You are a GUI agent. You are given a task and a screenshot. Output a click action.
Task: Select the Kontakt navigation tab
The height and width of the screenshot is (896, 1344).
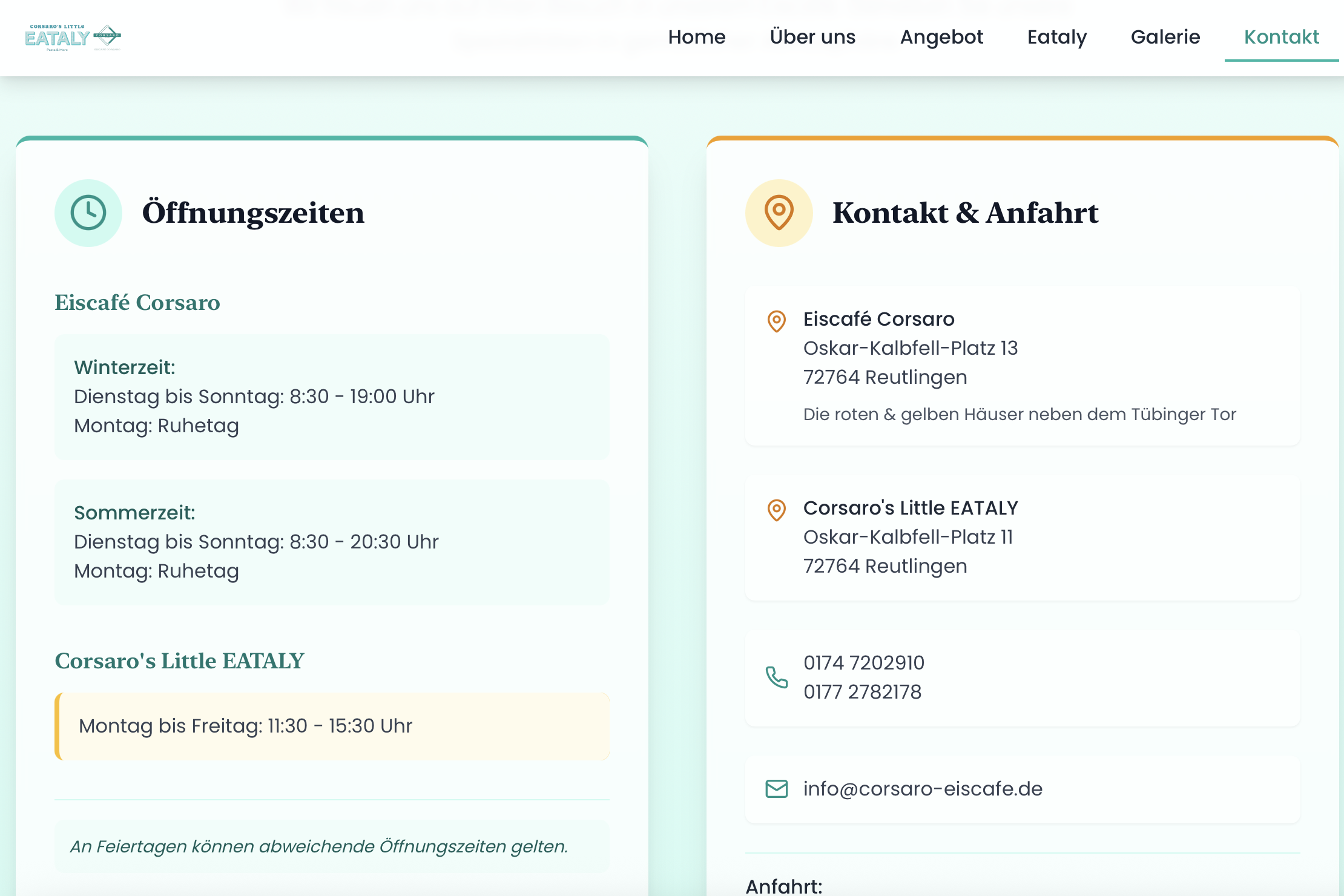pos(1282,38)
